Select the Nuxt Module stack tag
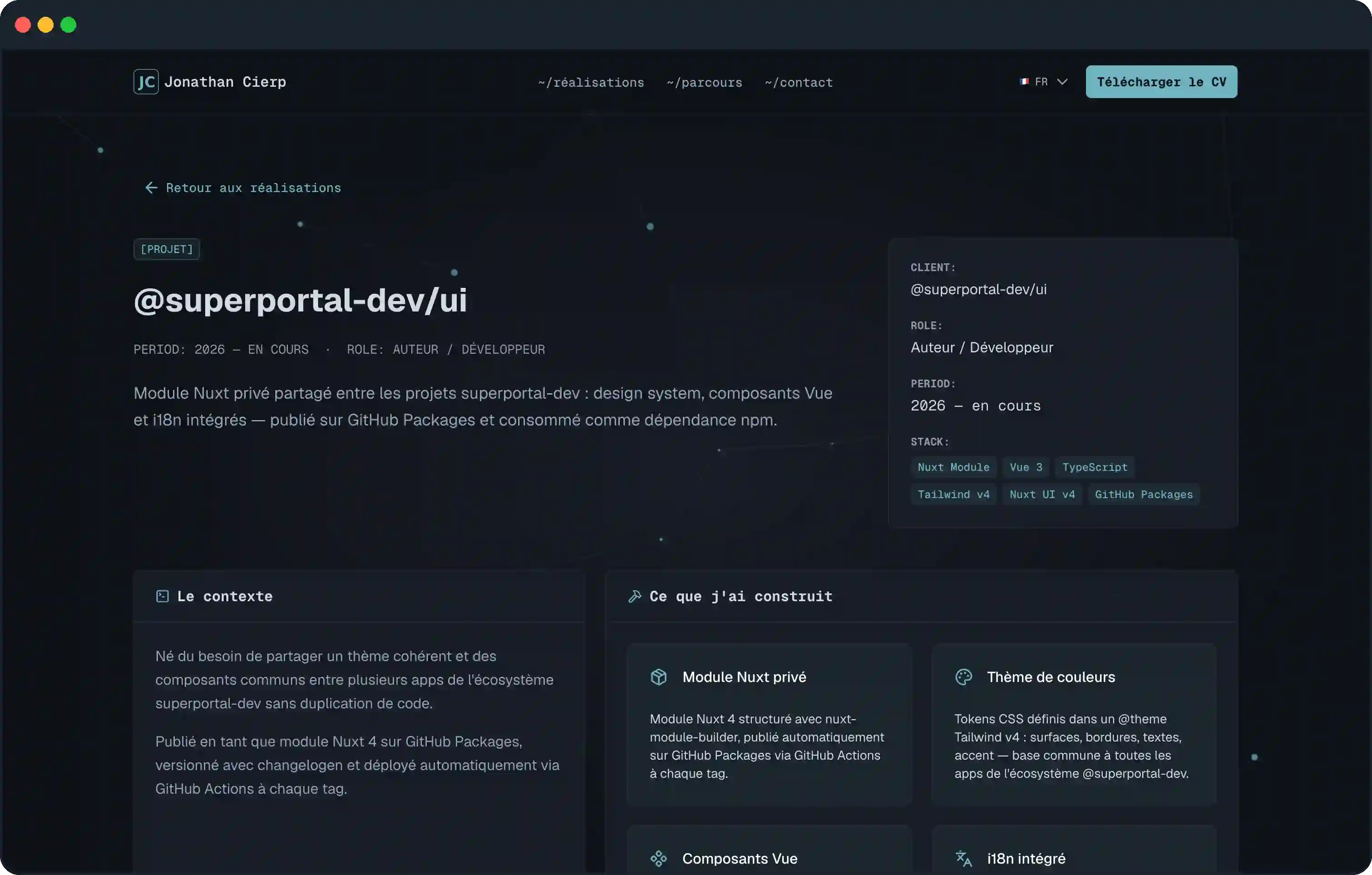The height and width of the screenshot is (875, 1372). pos(953,467)
